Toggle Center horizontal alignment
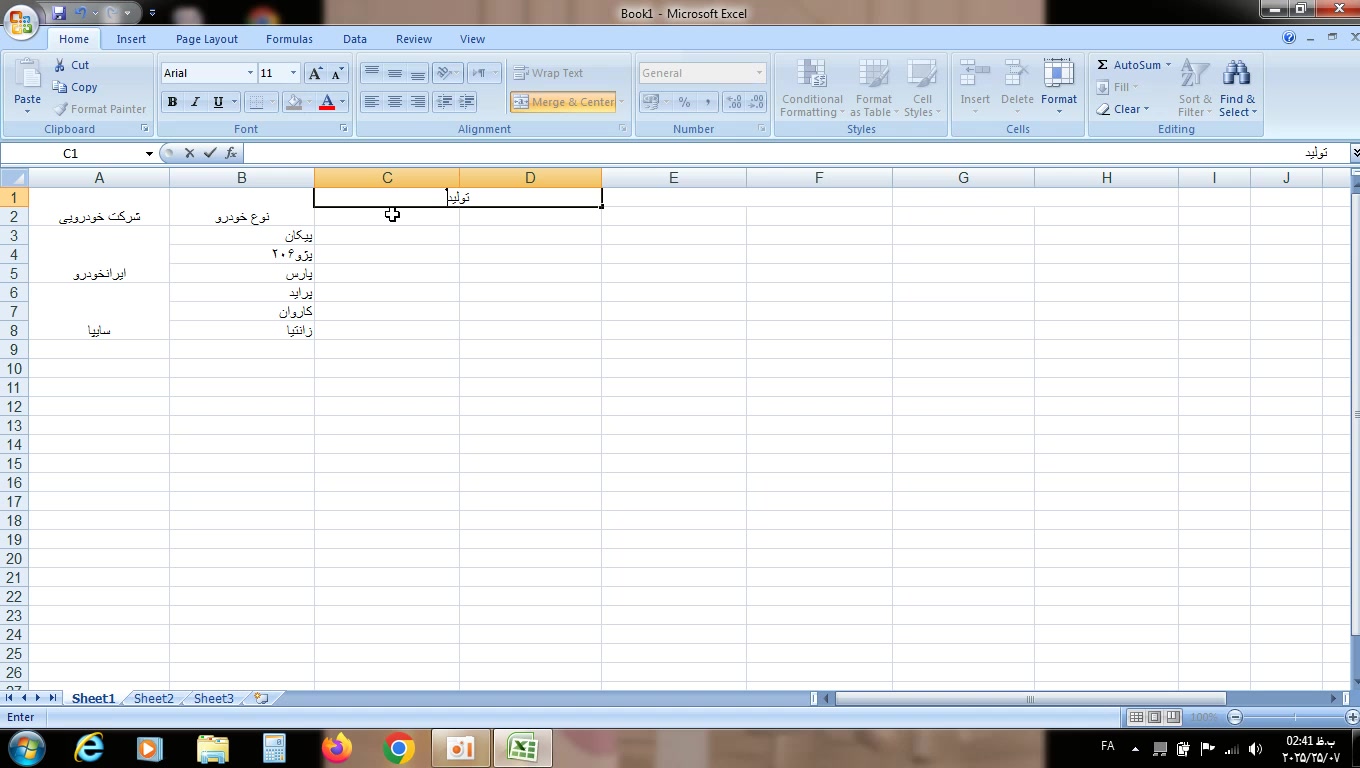Screen dimensions: 1360x768 coord(395,102)
